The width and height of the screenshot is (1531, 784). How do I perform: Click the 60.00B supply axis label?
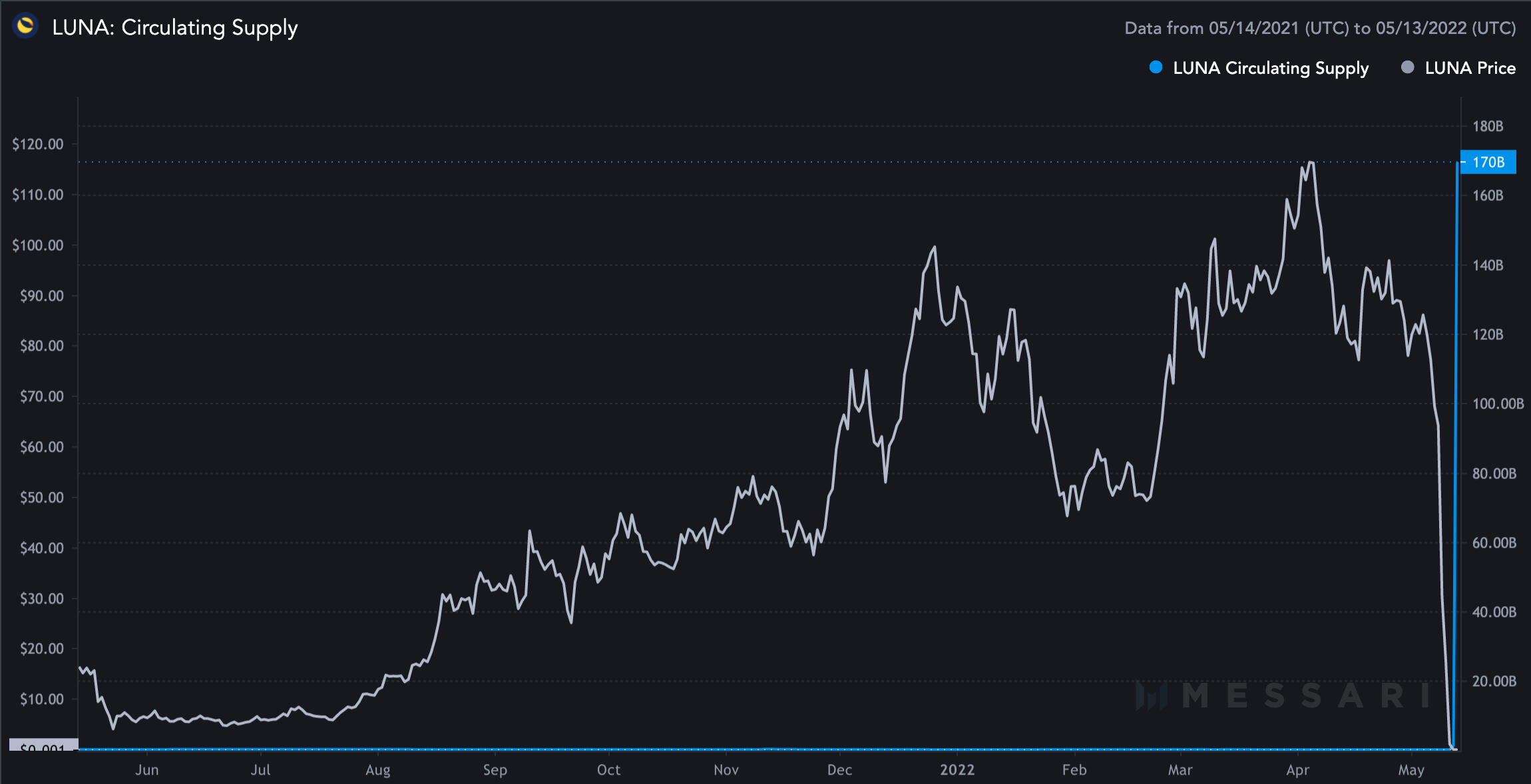click(x=1494, y=543)
